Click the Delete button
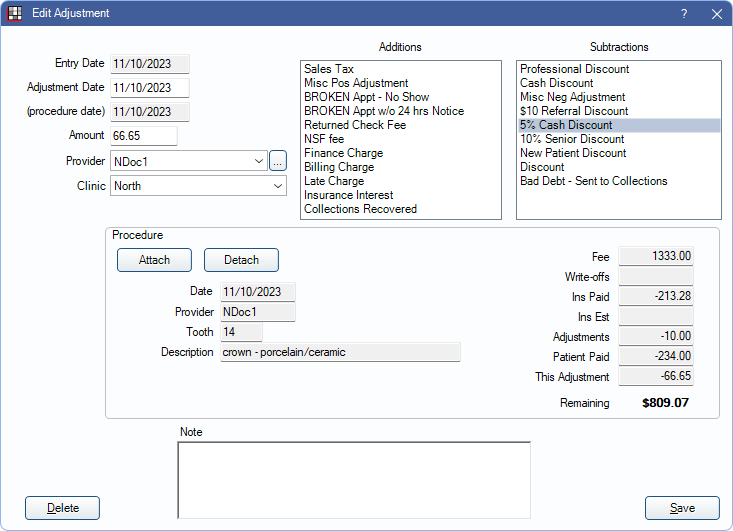 click(x=62, y=508)
